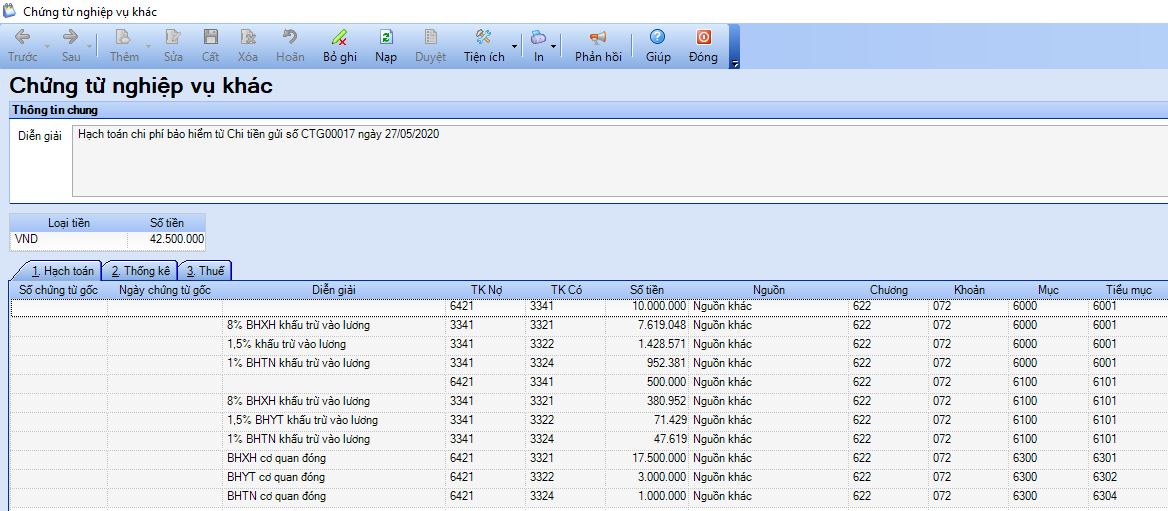Click the Phản hồi megaphone icon

point(597,37)
